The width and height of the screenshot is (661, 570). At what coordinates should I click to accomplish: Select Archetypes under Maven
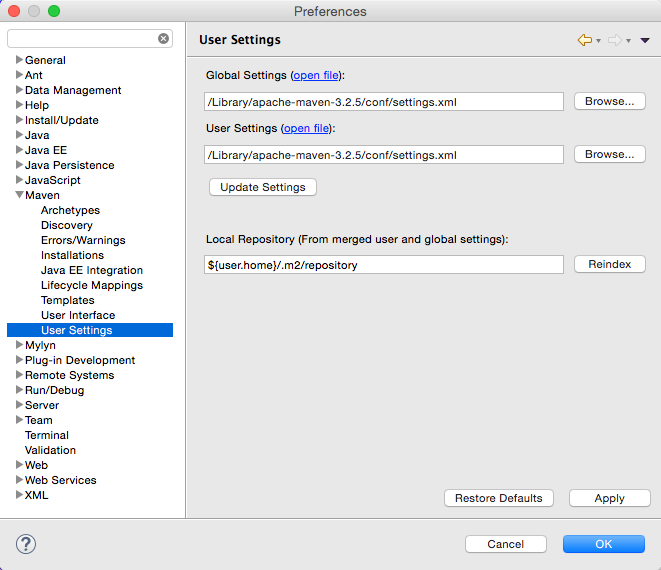pyautogui.click(x=70, y=210)
